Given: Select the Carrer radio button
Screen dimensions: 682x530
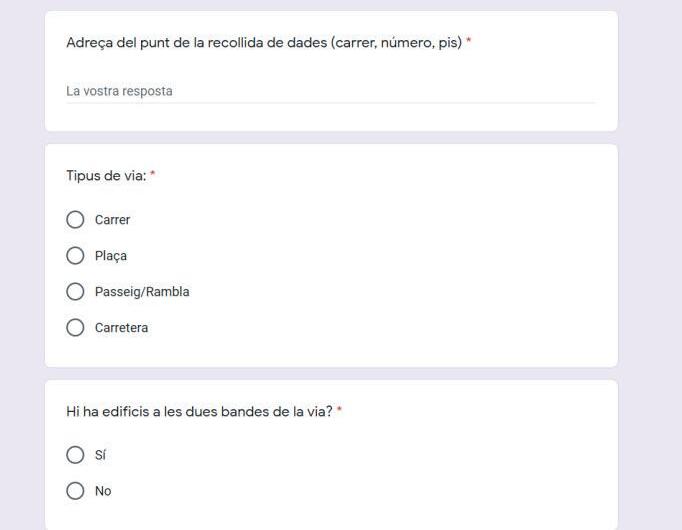Looking at the screenshot, I should [x=75, y=220].
